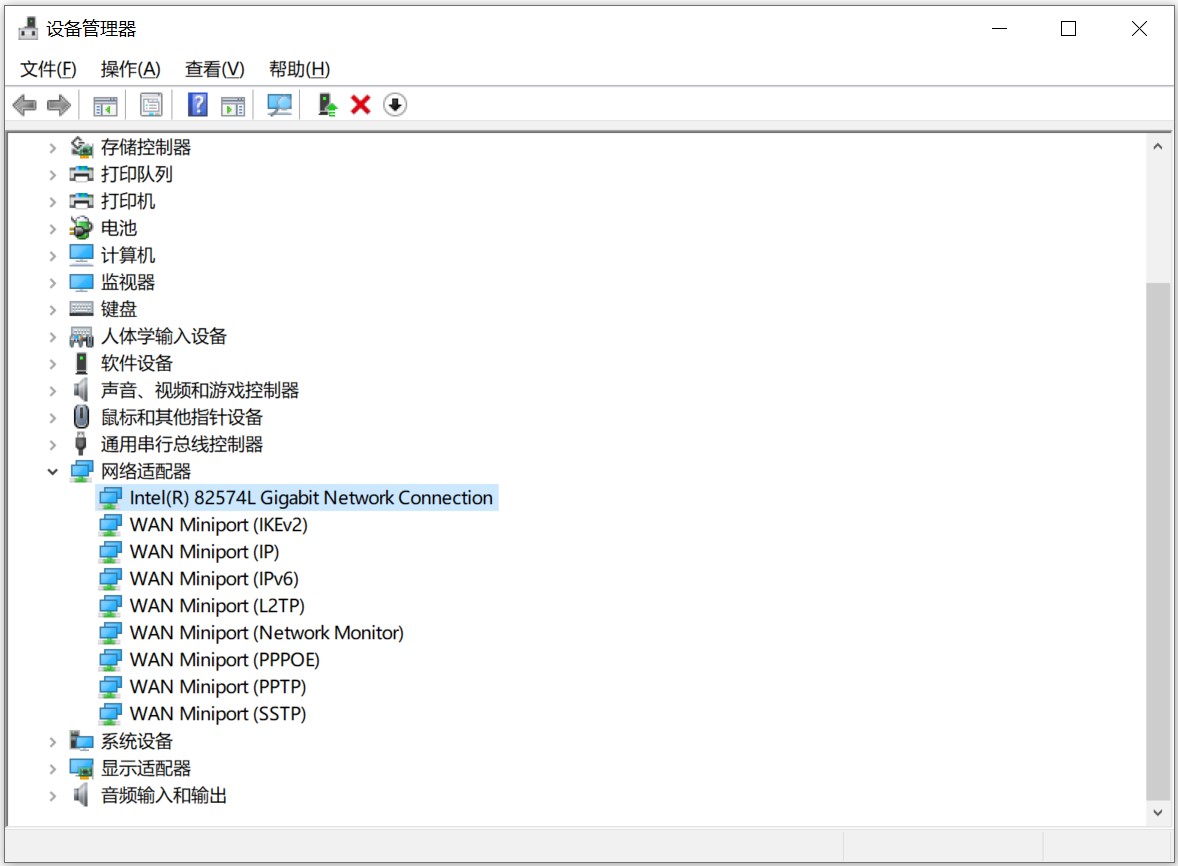Screen dimensions: 1178x866
Task: Select WAN Miniport (SSTP)
Action: point(218,714)
